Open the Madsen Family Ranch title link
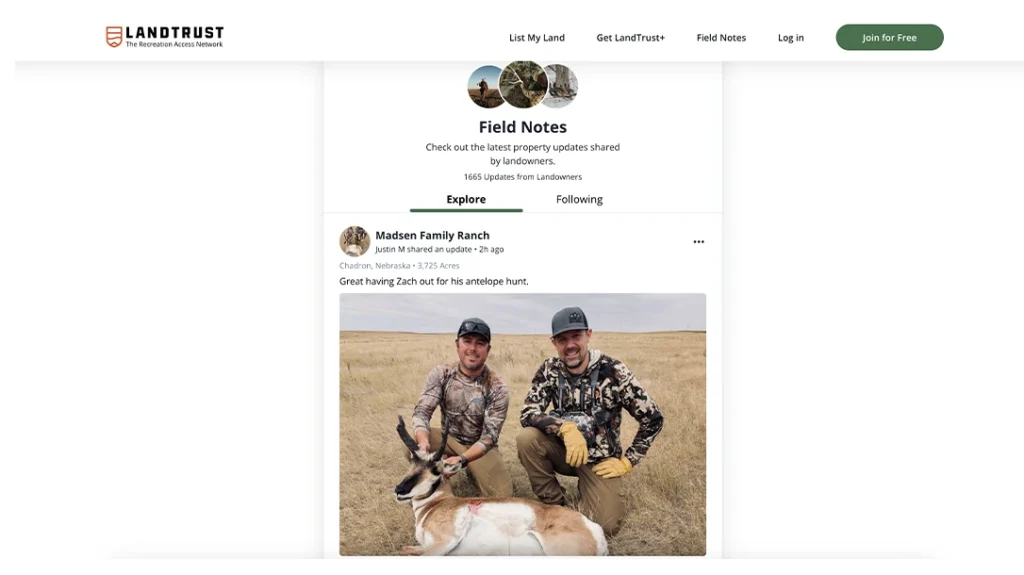This screenshot has width=1024, height=575. (432, 235)
